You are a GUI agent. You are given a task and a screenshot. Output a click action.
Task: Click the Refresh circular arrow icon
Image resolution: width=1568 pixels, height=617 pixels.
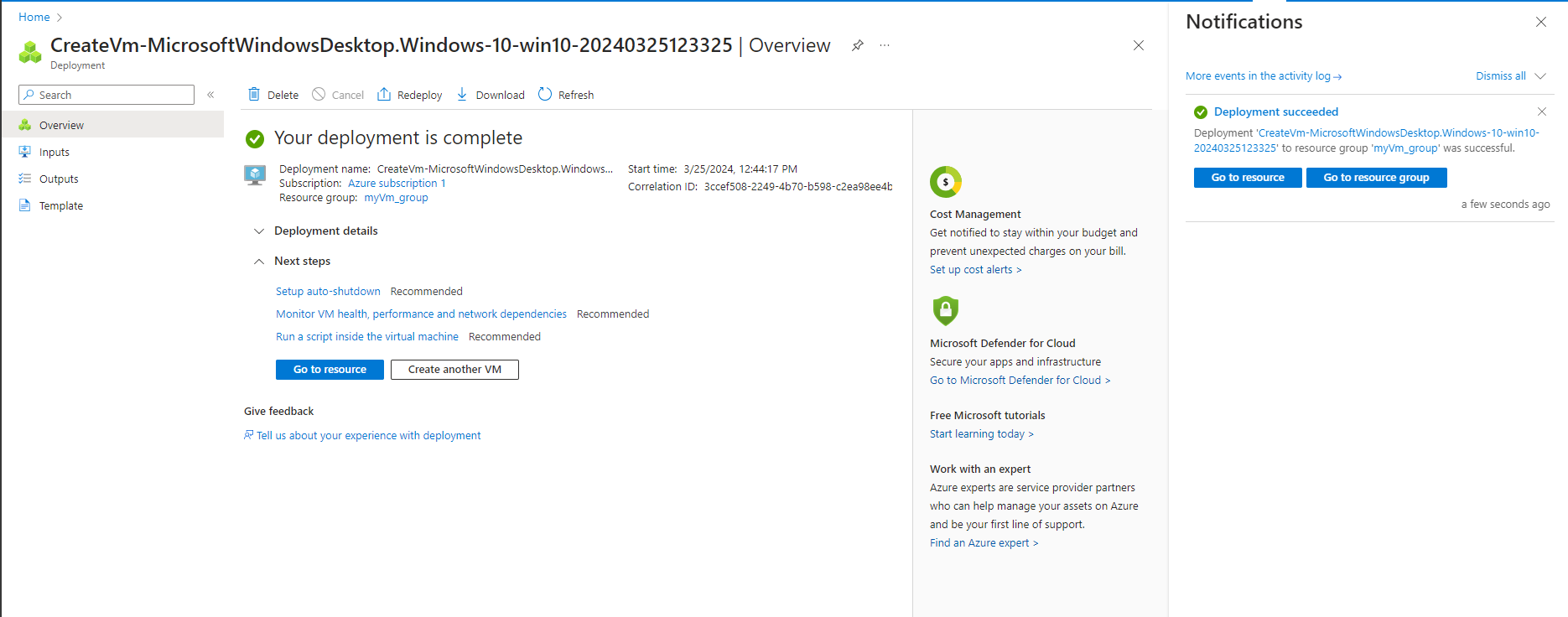point(545,95)
